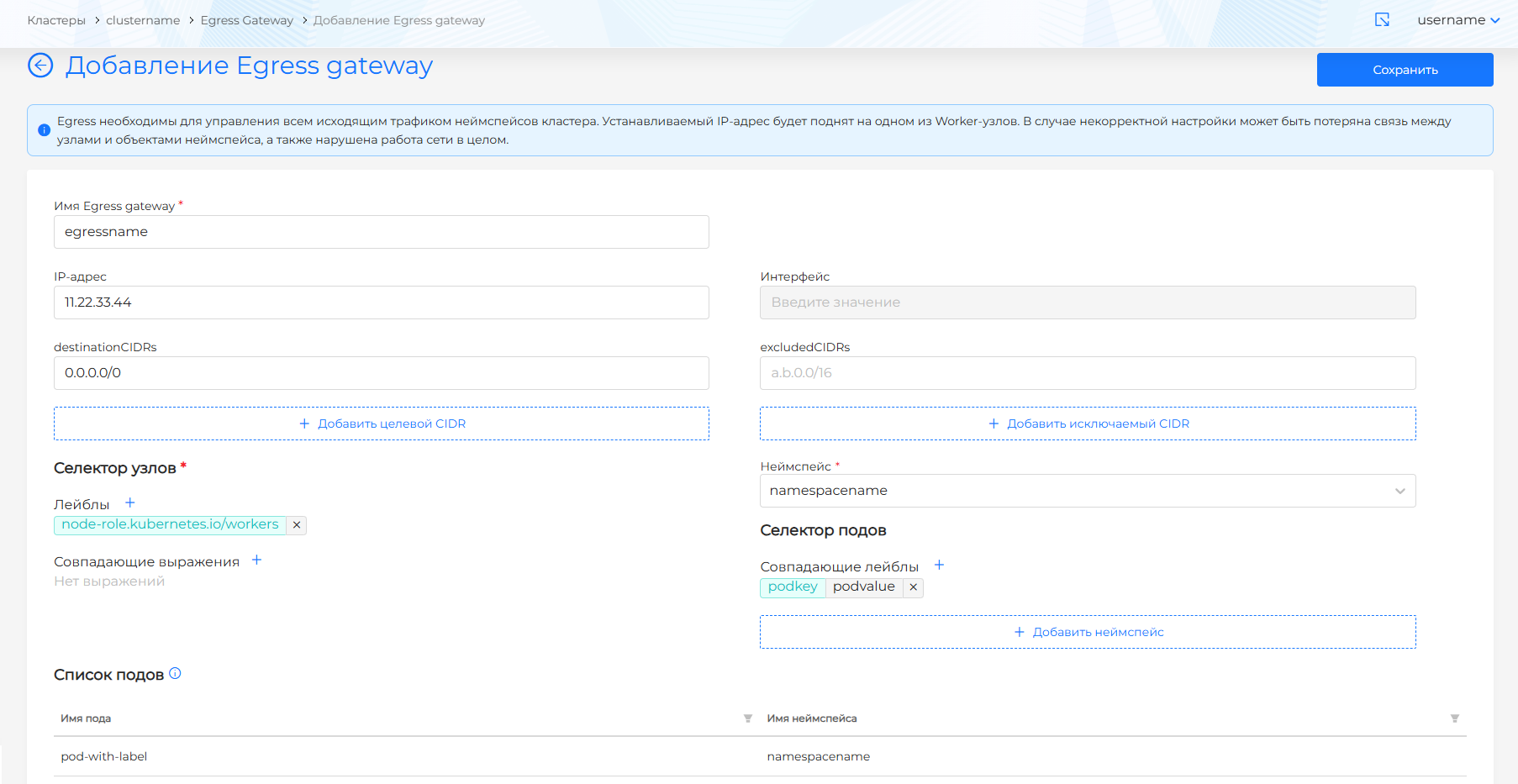Remove the podkey podvalue label

[x=914, y=587]
